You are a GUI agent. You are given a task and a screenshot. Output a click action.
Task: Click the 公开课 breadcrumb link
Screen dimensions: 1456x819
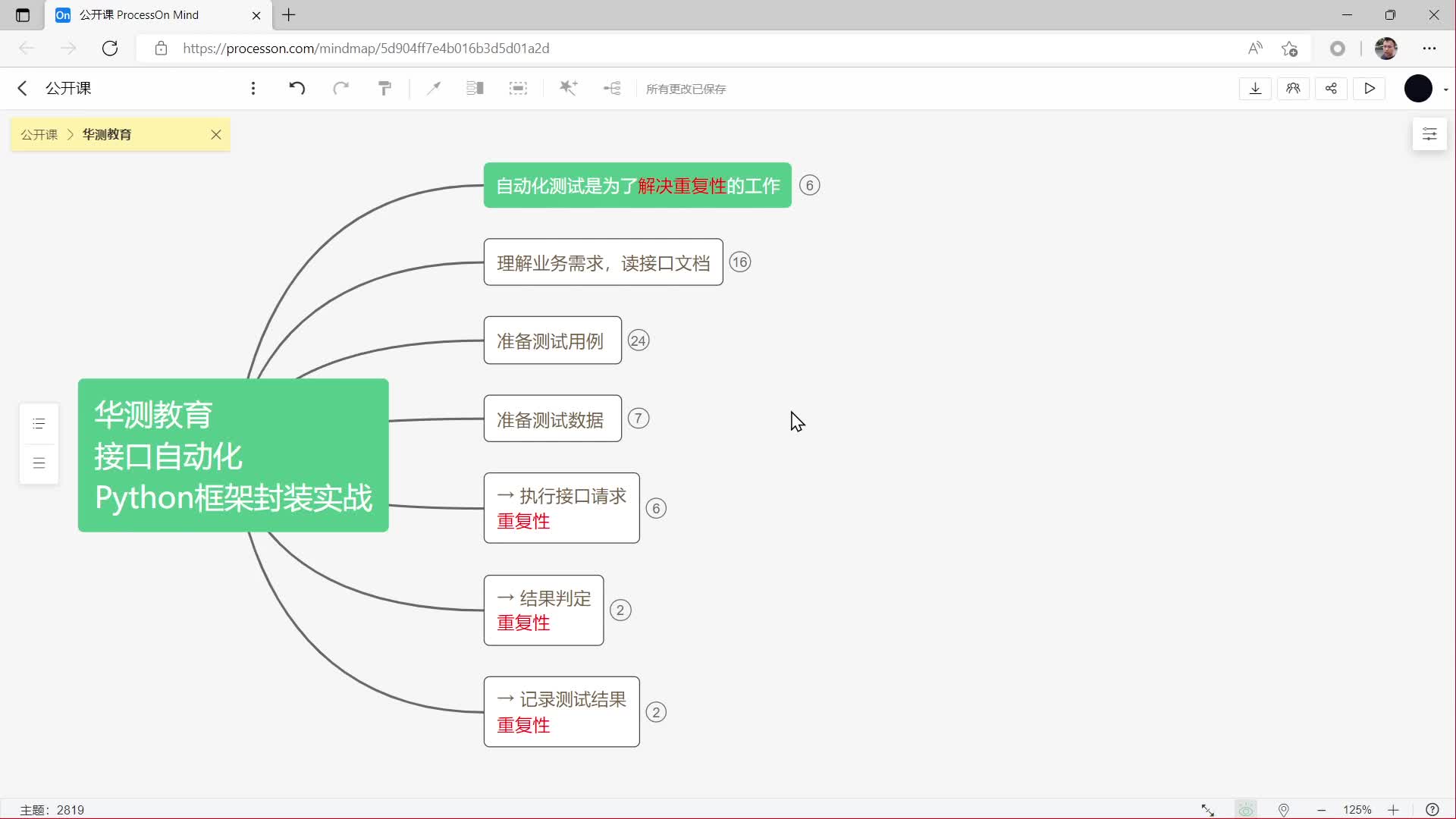tap(39, 134)
